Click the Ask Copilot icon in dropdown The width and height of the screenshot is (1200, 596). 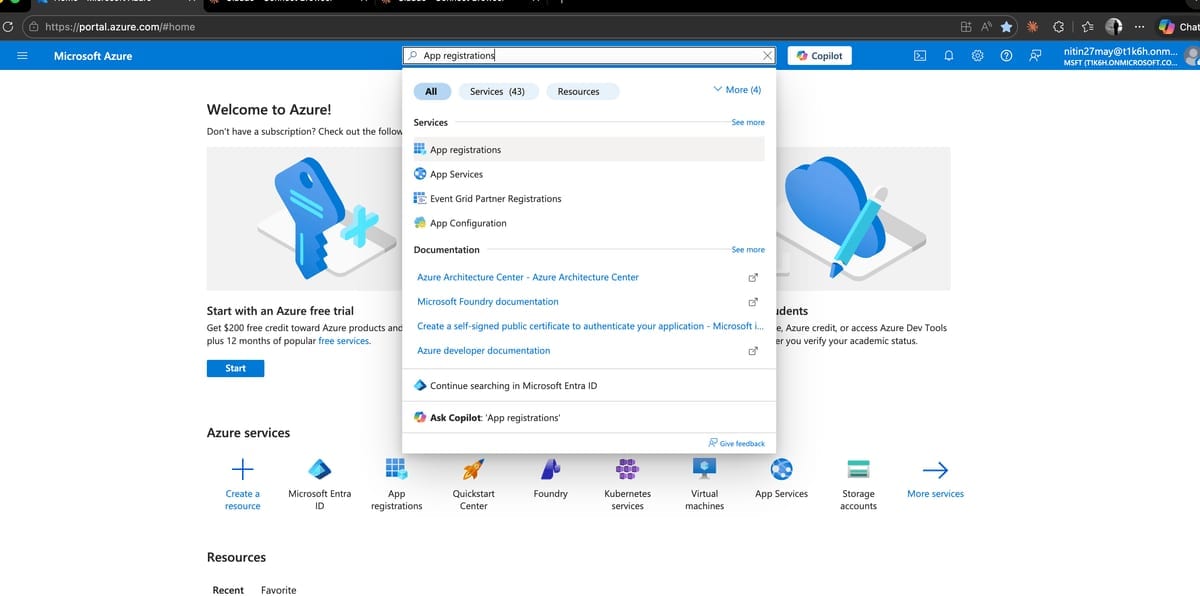coord(420,417)
